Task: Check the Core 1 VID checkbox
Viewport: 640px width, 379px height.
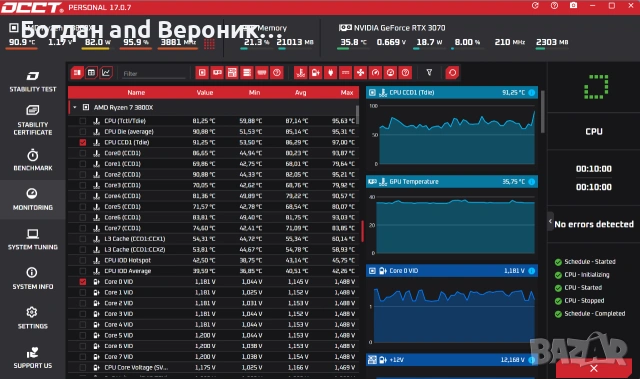Action: pyautogui.click(x=83, y=293)
